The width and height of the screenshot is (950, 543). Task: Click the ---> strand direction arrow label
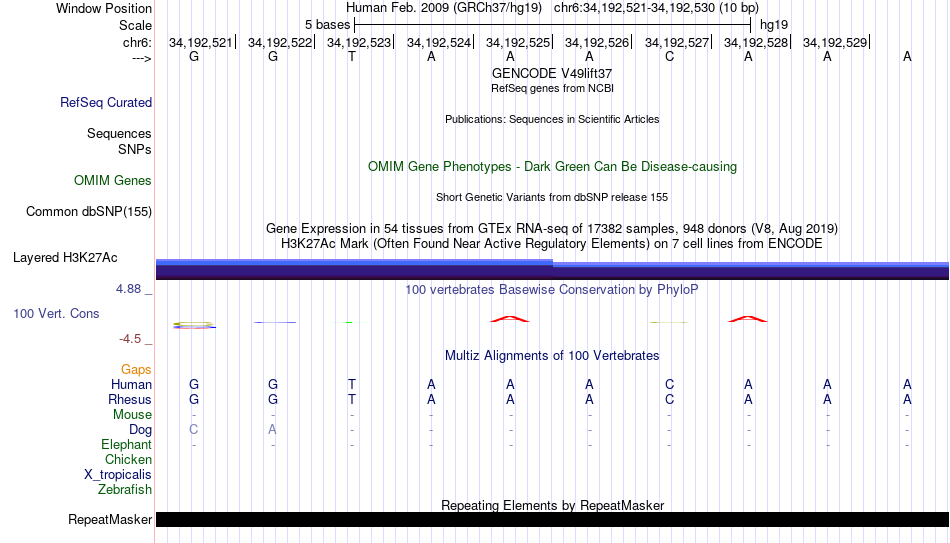point(142,59)
